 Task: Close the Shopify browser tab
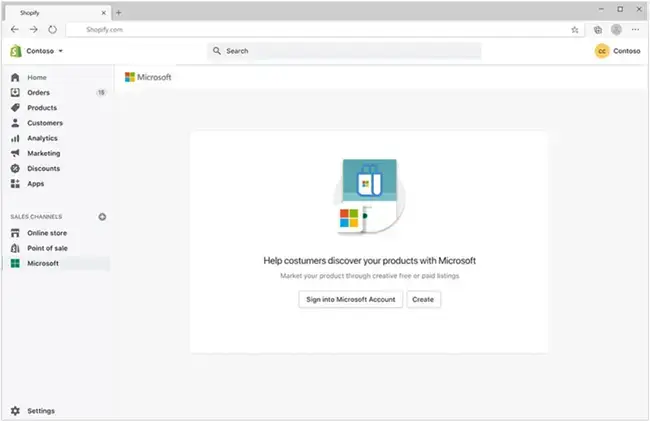[x=104, y=13]
